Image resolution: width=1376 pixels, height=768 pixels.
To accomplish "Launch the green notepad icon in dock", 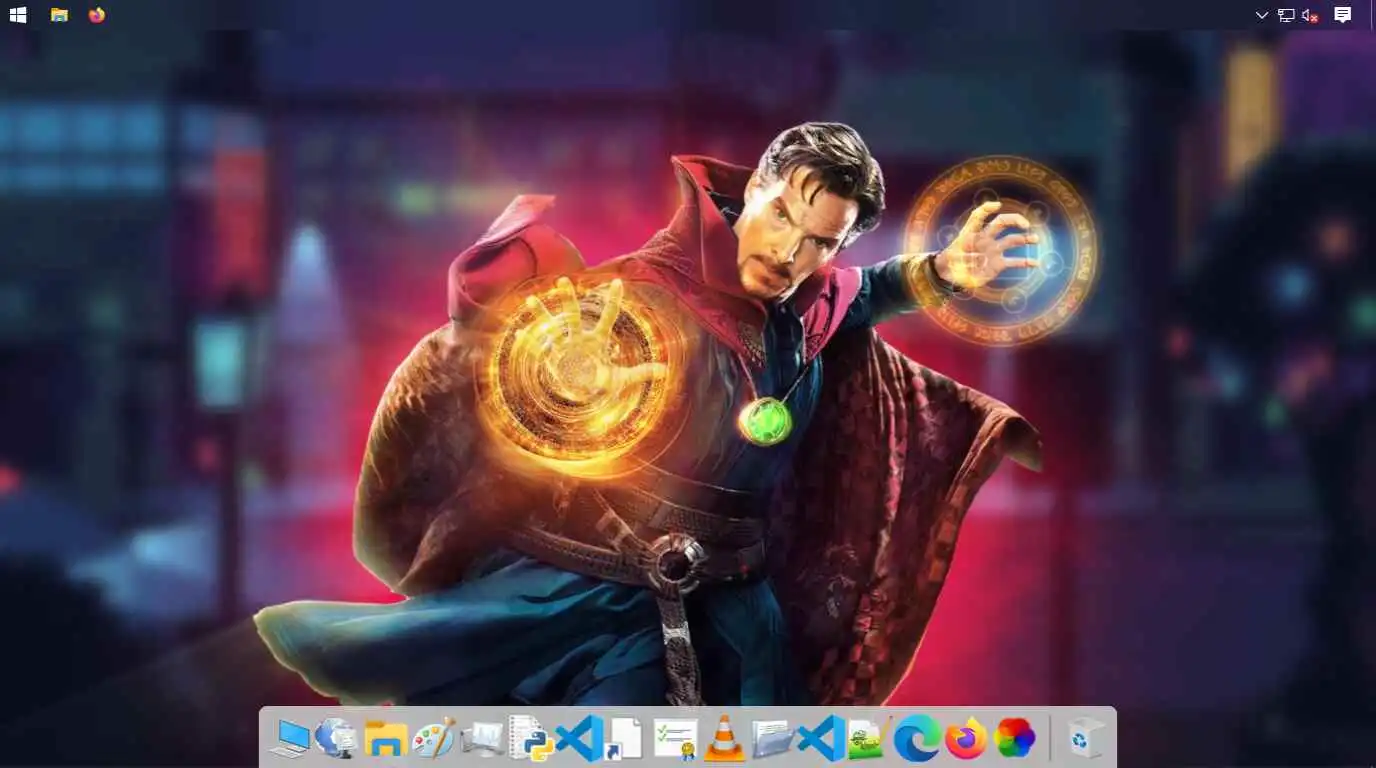I will pyautogui.click(x=868, y=739).
